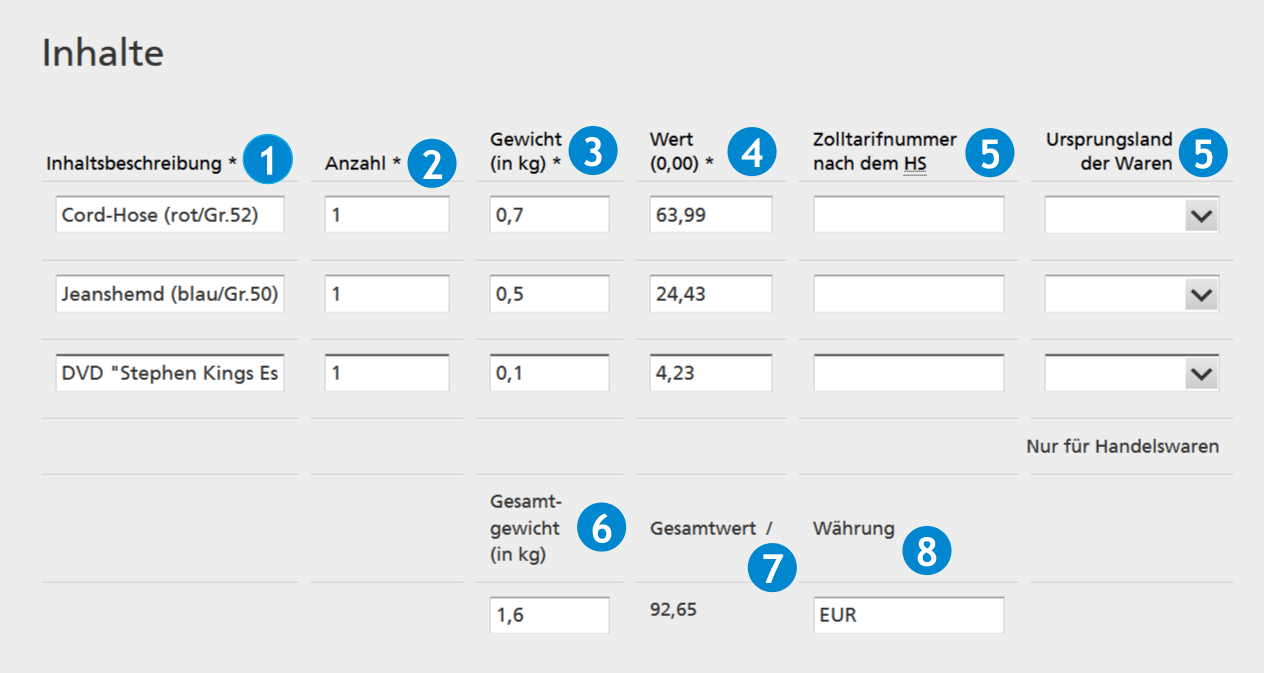Click the Jeanshemd weight field showing 0,5
Screen dimensions: 1264x673
pyautogui.click(x=549, y=295)
